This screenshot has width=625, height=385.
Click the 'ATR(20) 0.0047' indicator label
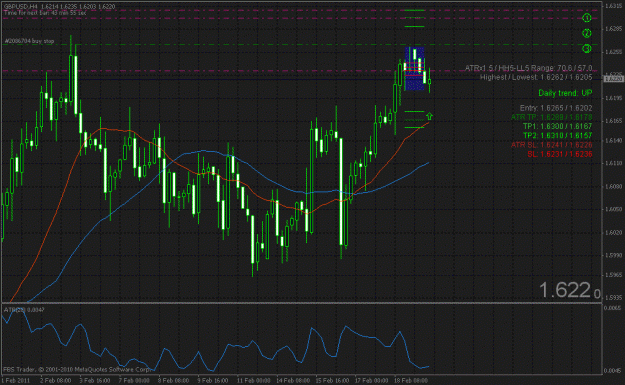(24, 310)
